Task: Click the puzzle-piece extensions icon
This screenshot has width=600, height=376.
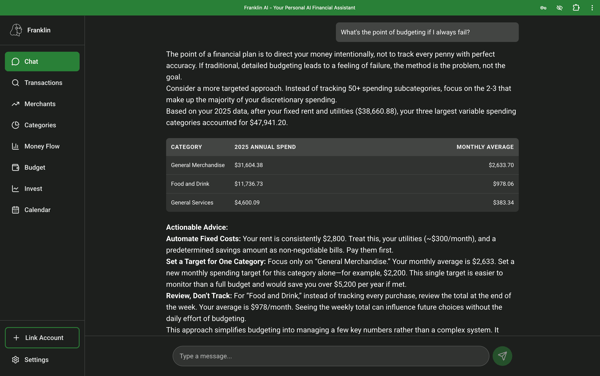Action: 576,8
